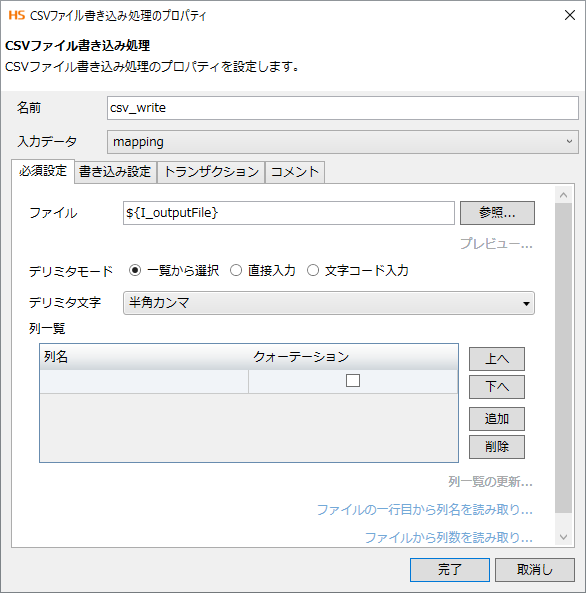Open the デリミタ文字 dropdown showing 半角カンマ
The height and width of the screenshot is (593, 586).
click(x=329, y=303)
